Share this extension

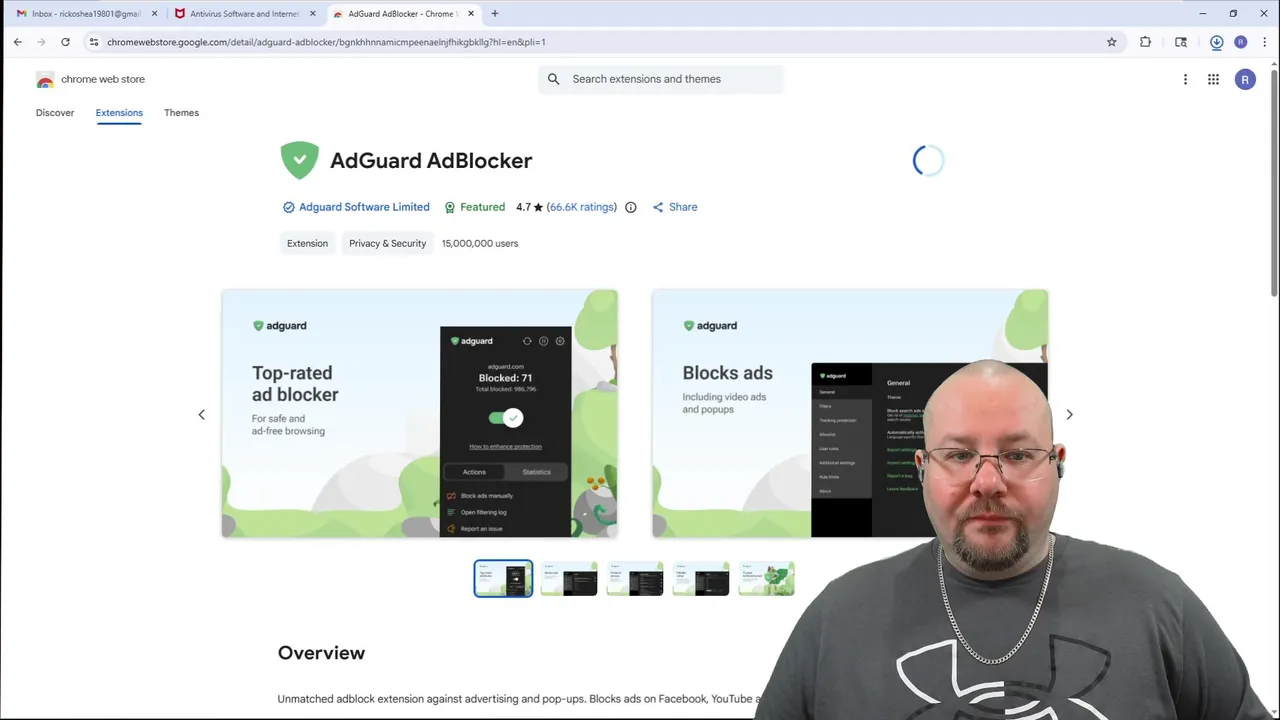(675, 207)
